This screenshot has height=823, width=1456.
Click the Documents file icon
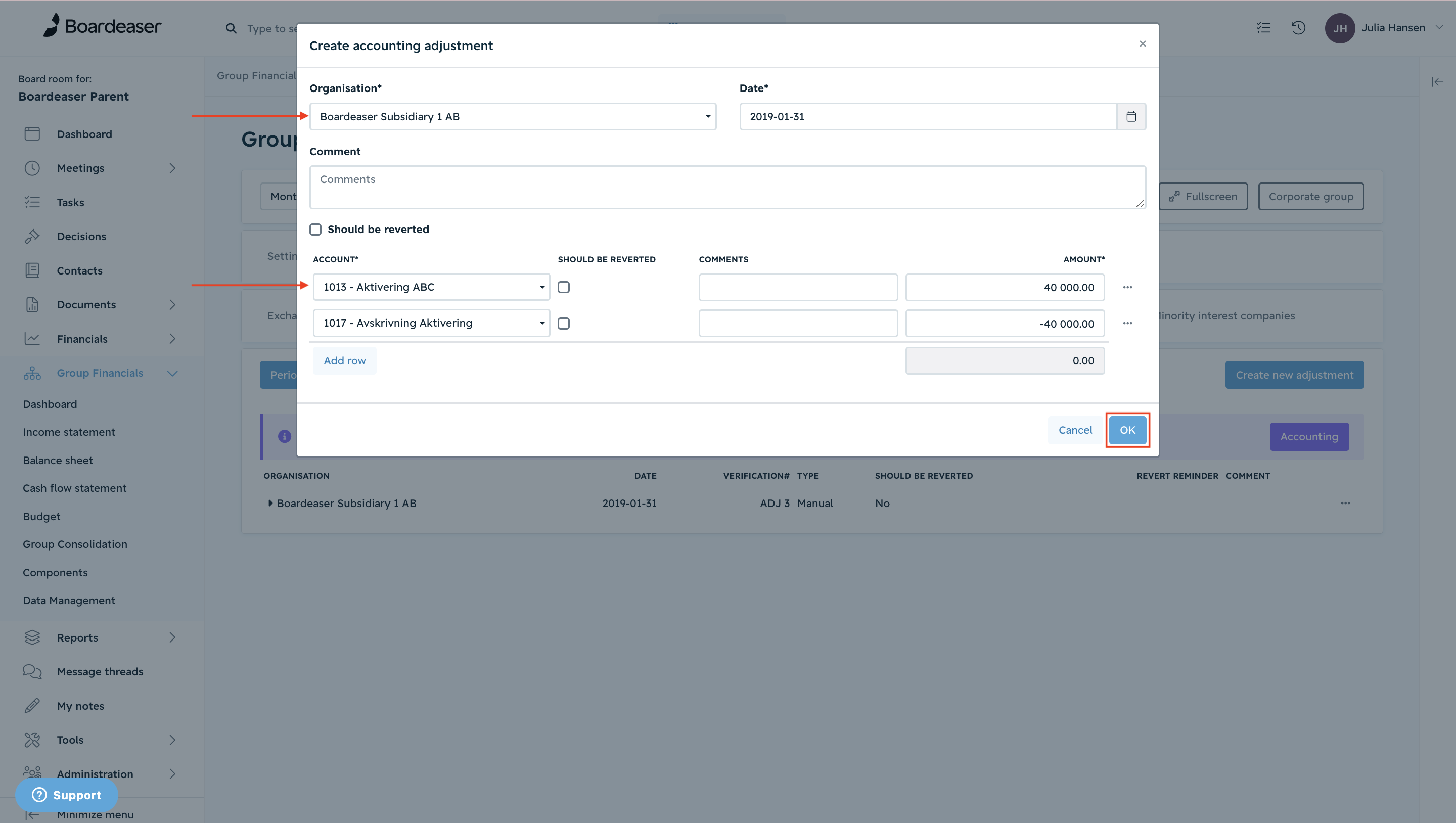pos(32,305)
